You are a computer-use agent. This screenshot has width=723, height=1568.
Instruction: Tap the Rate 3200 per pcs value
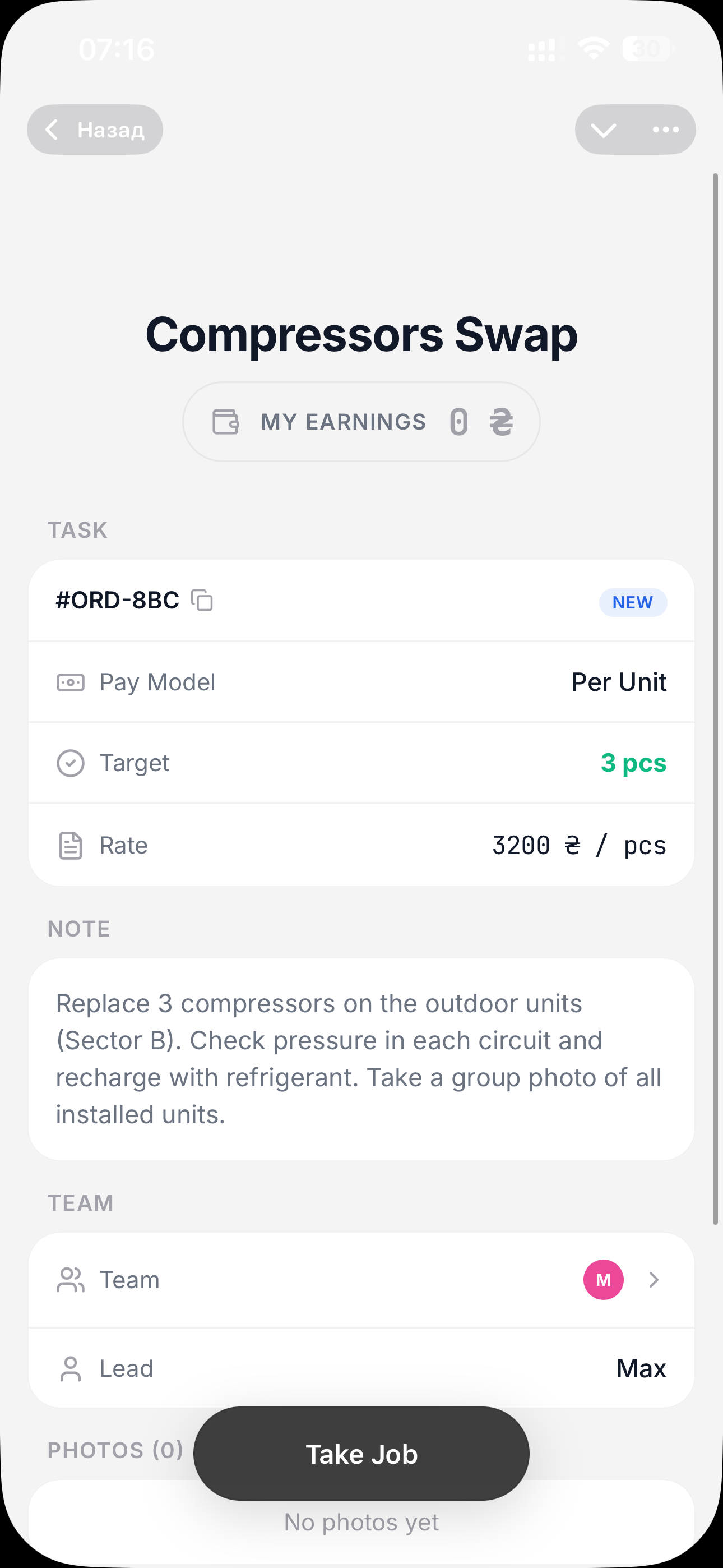coord(579,846)
